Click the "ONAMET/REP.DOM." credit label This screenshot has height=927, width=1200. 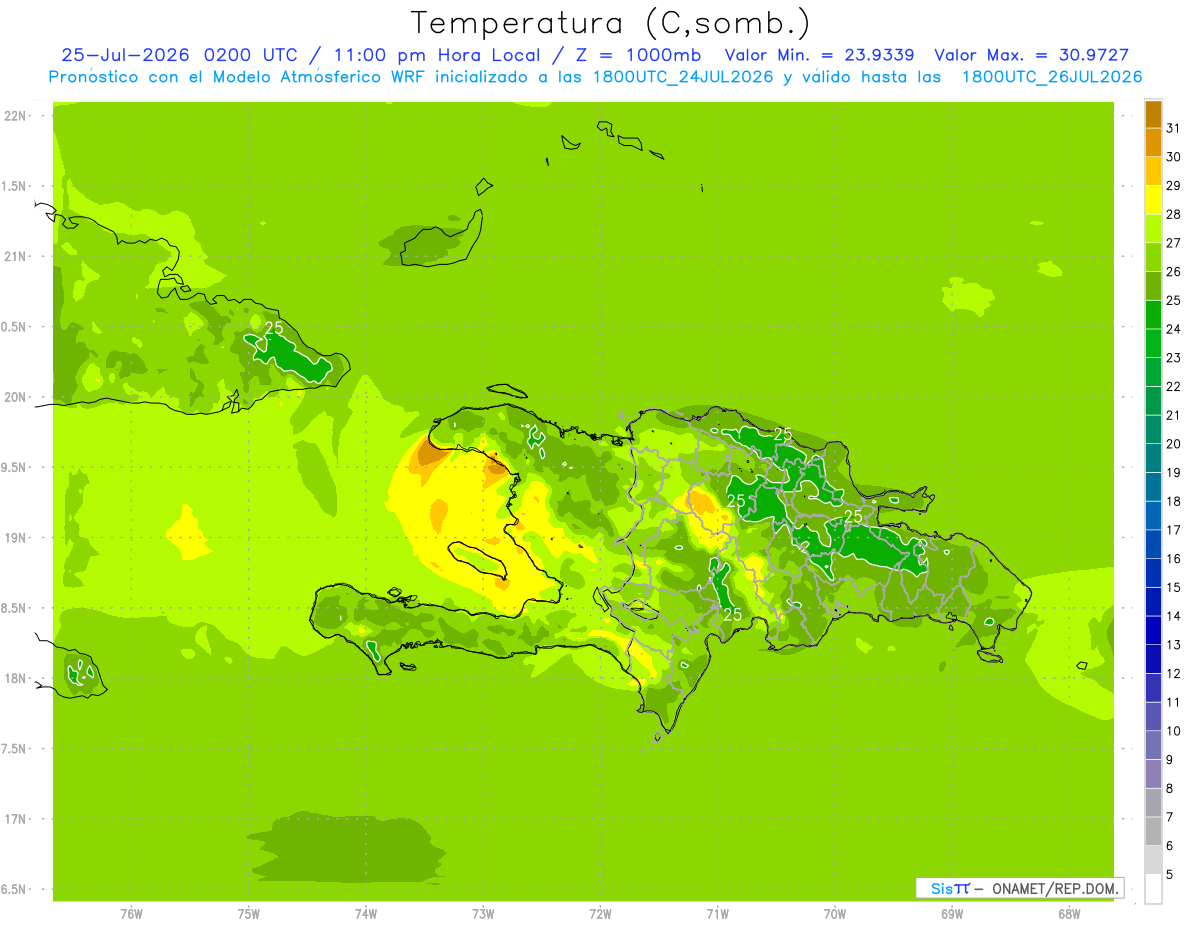(1056, 888)
